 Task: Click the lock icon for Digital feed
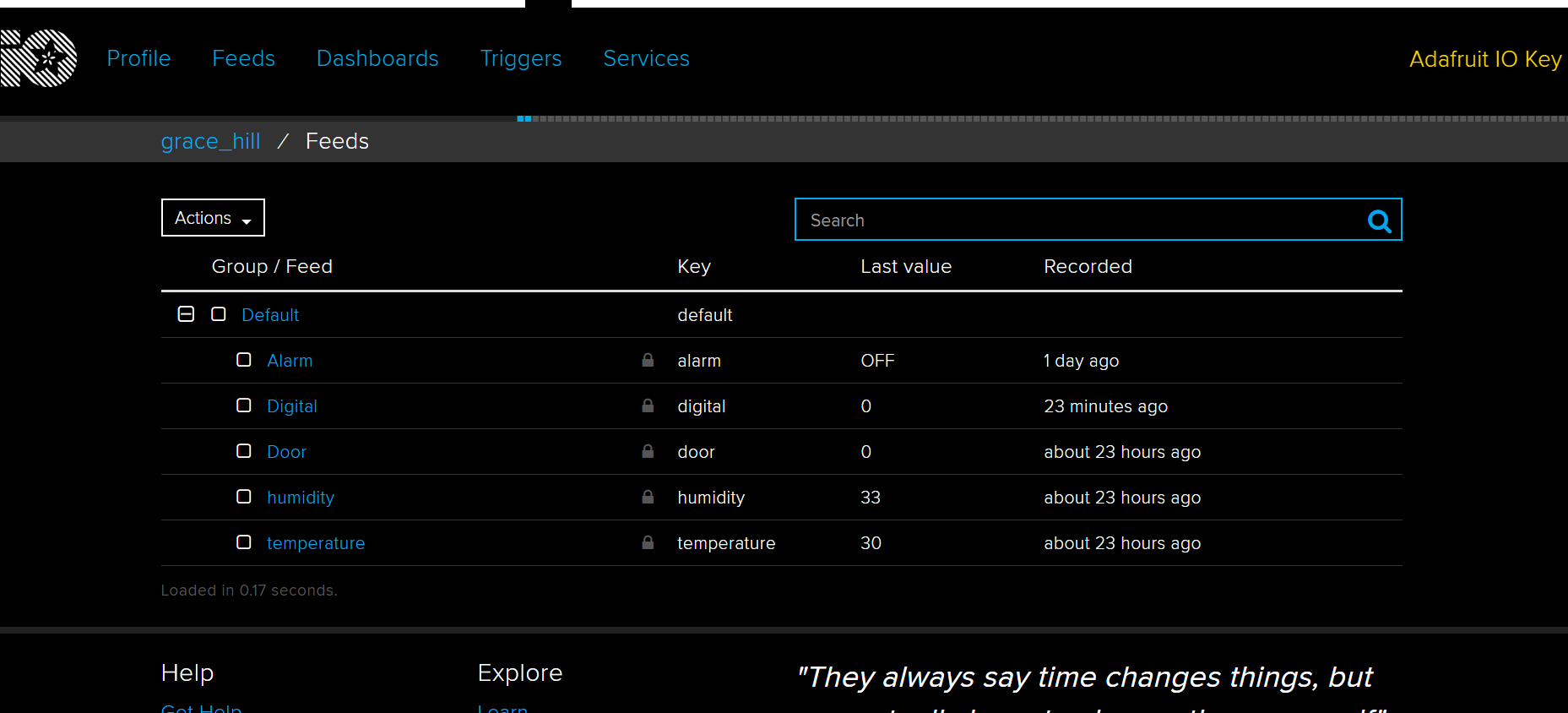[648, 406]
